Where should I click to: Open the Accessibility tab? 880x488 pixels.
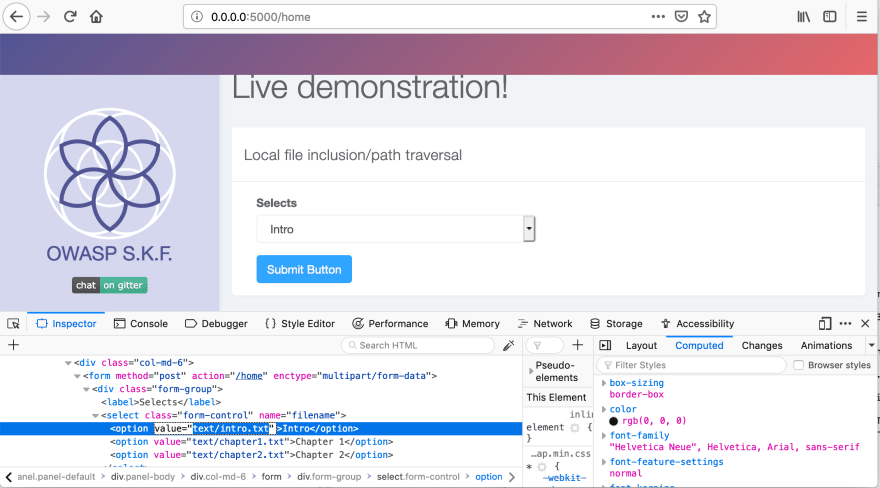click(x=698, y=324)
